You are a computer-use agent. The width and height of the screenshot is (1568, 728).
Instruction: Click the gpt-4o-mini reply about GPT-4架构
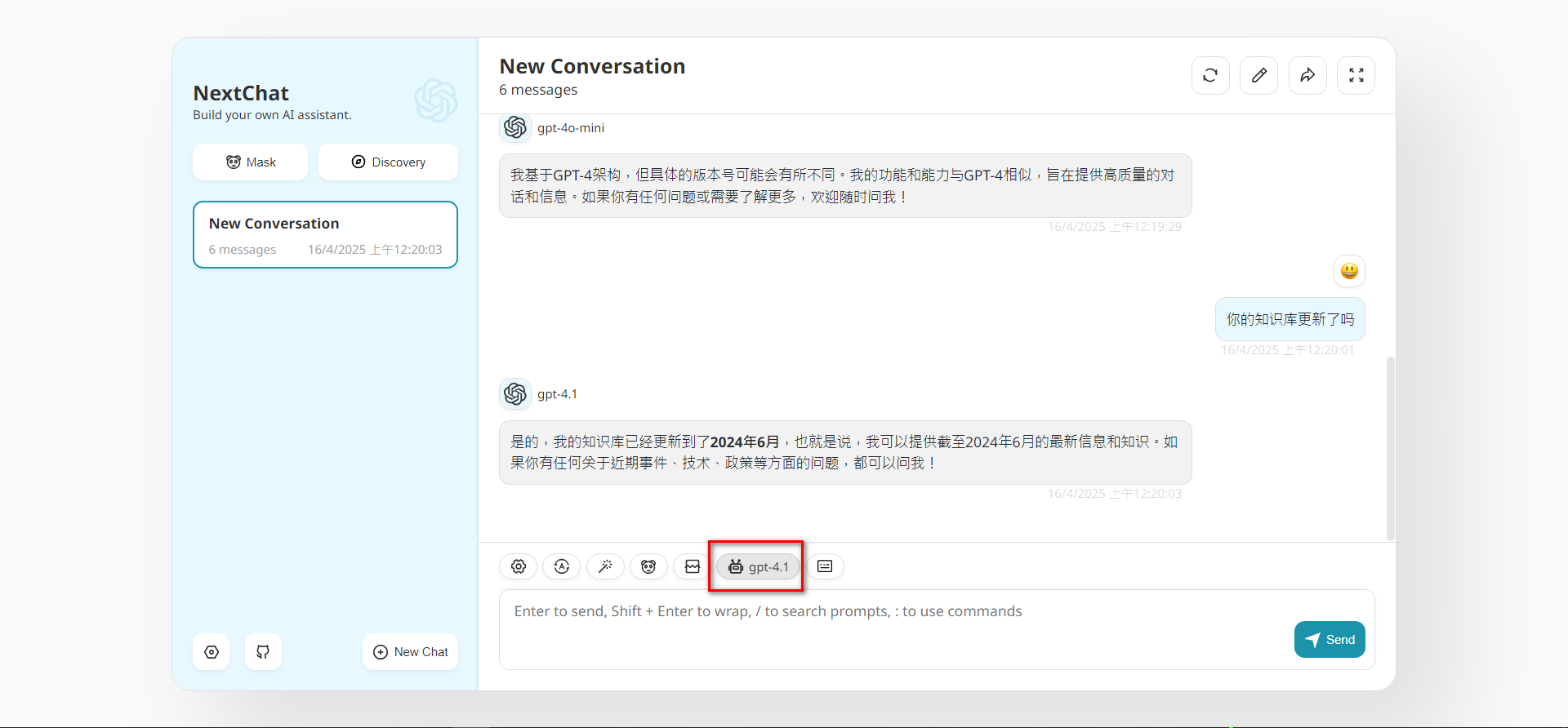click(845, 185)
